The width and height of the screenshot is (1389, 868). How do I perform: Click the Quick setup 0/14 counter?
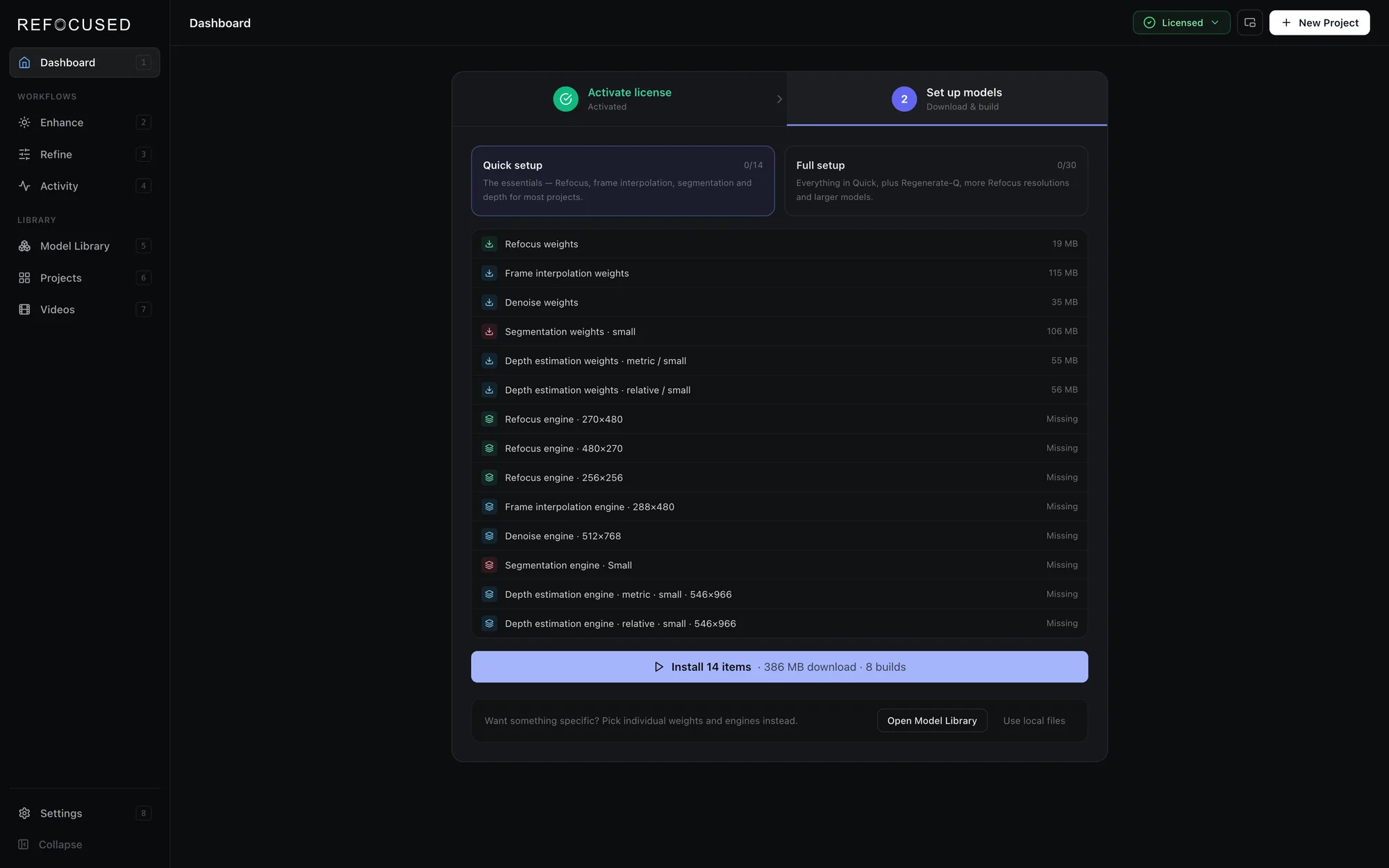coord(753,165)
